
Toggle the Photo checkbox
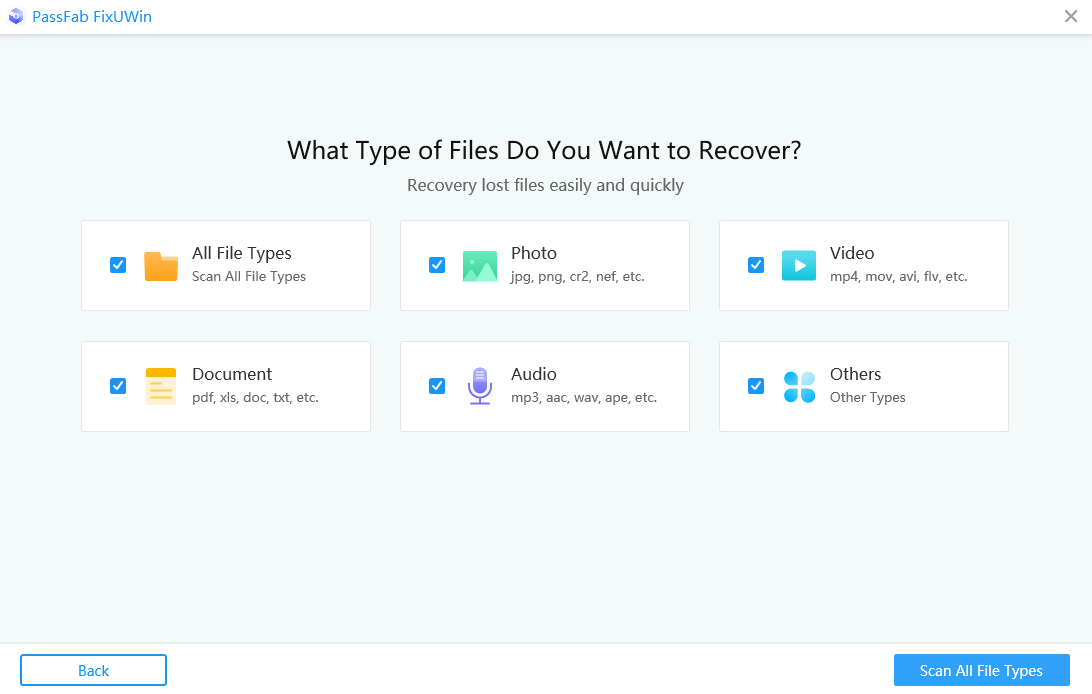coord(437,265)
